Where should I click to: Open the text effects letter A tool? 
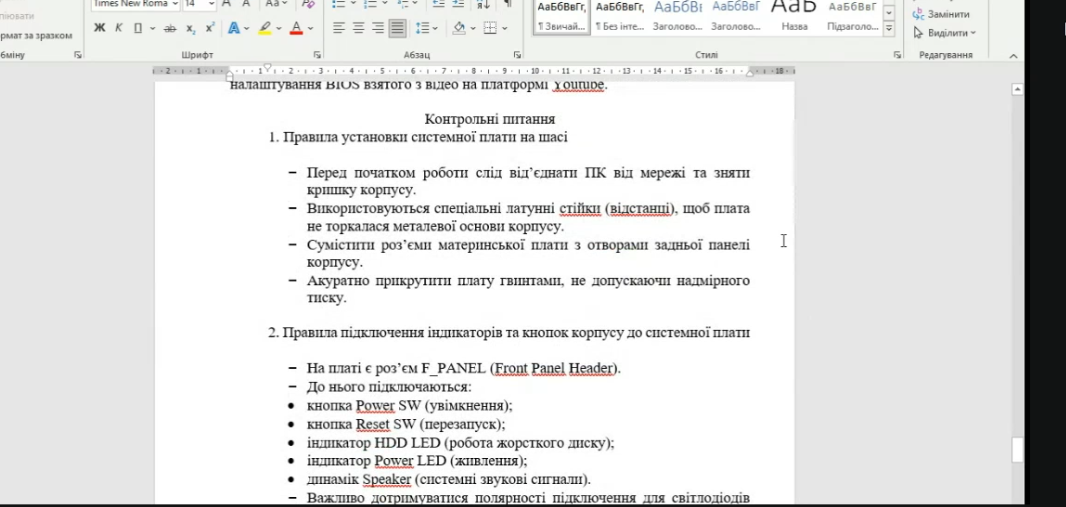coord(234,28)
